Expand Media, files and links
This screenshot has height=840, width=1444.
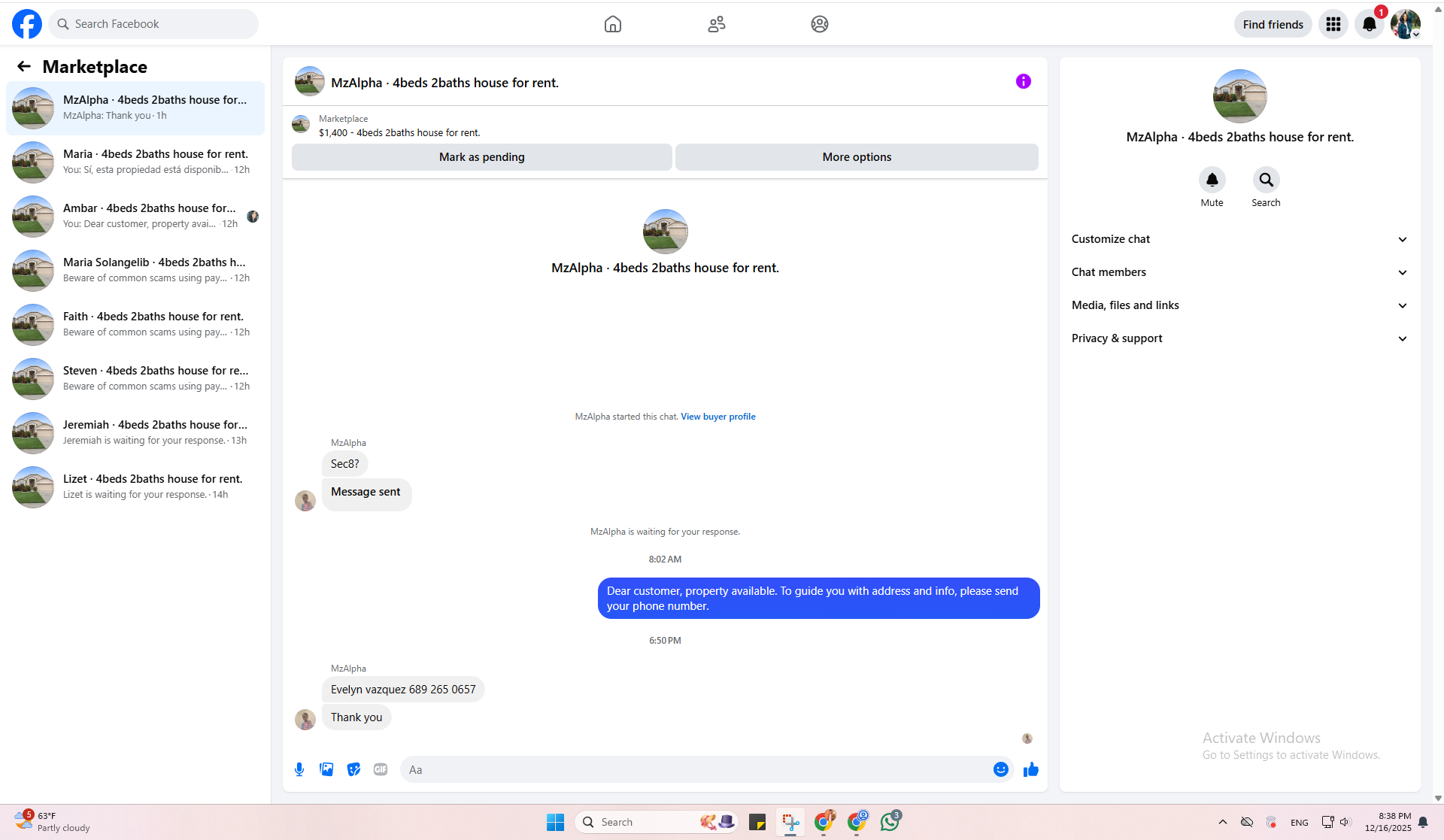coord(1240,305)
